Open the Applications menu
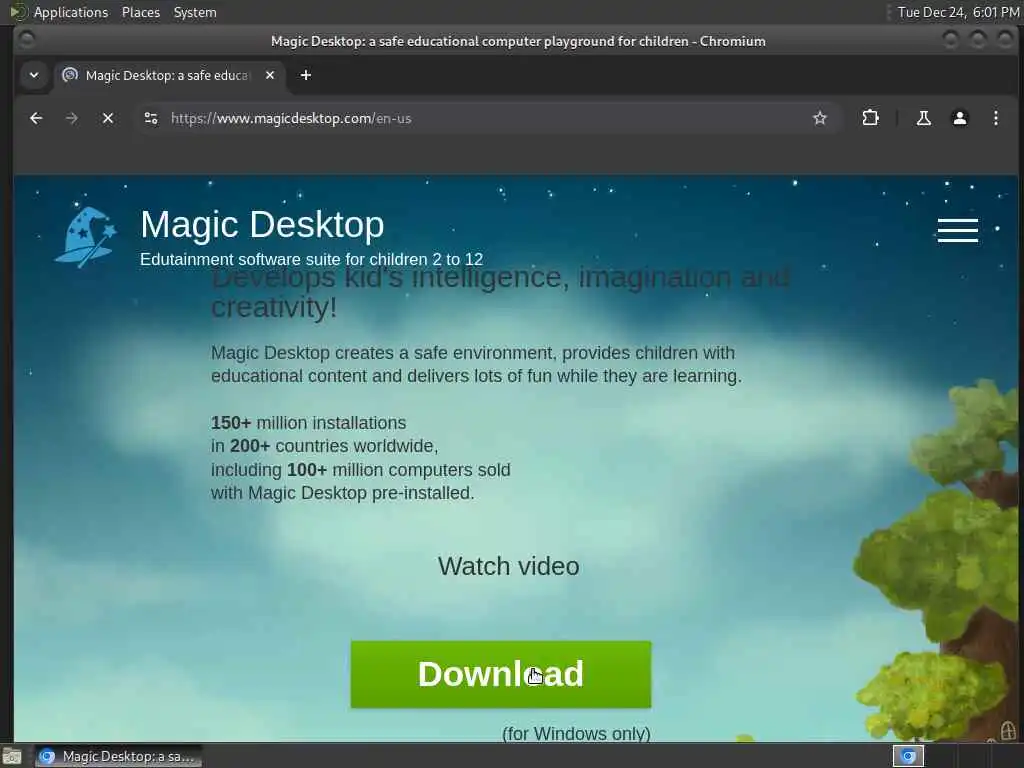 click(71, 12)
